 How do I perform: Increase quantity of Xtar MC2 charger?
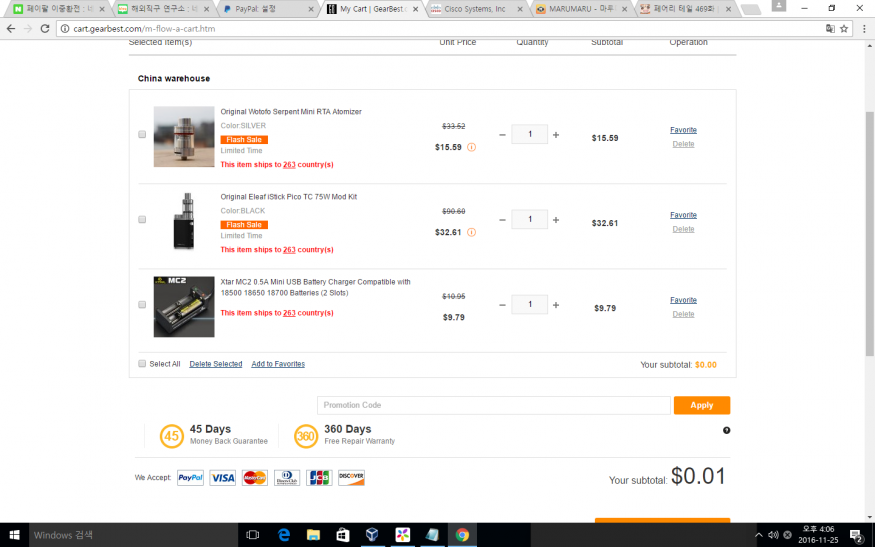556,305
